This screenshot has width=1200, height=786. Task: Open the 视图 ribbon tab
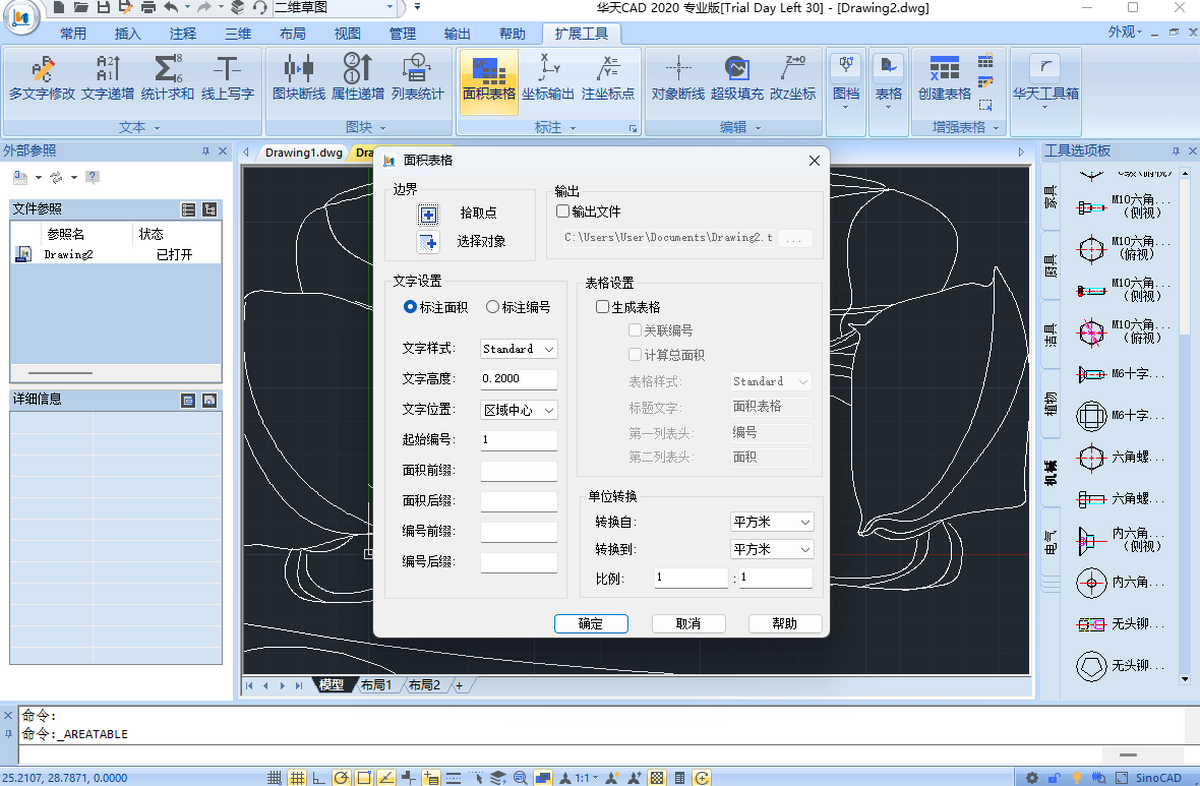point(347,34)
